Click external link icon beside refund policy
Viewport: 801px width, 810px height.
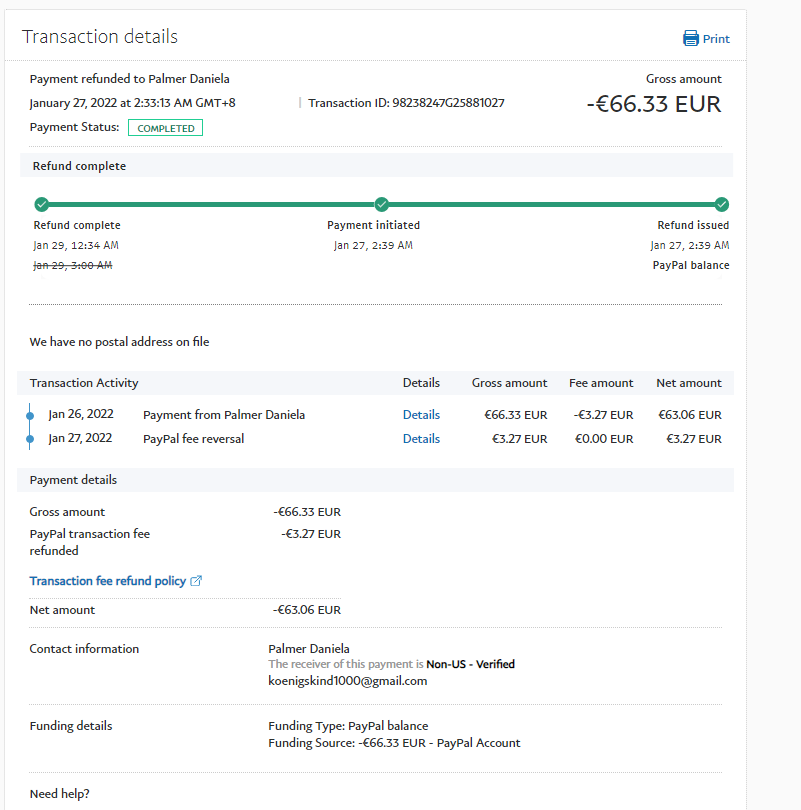click(196, 581)
